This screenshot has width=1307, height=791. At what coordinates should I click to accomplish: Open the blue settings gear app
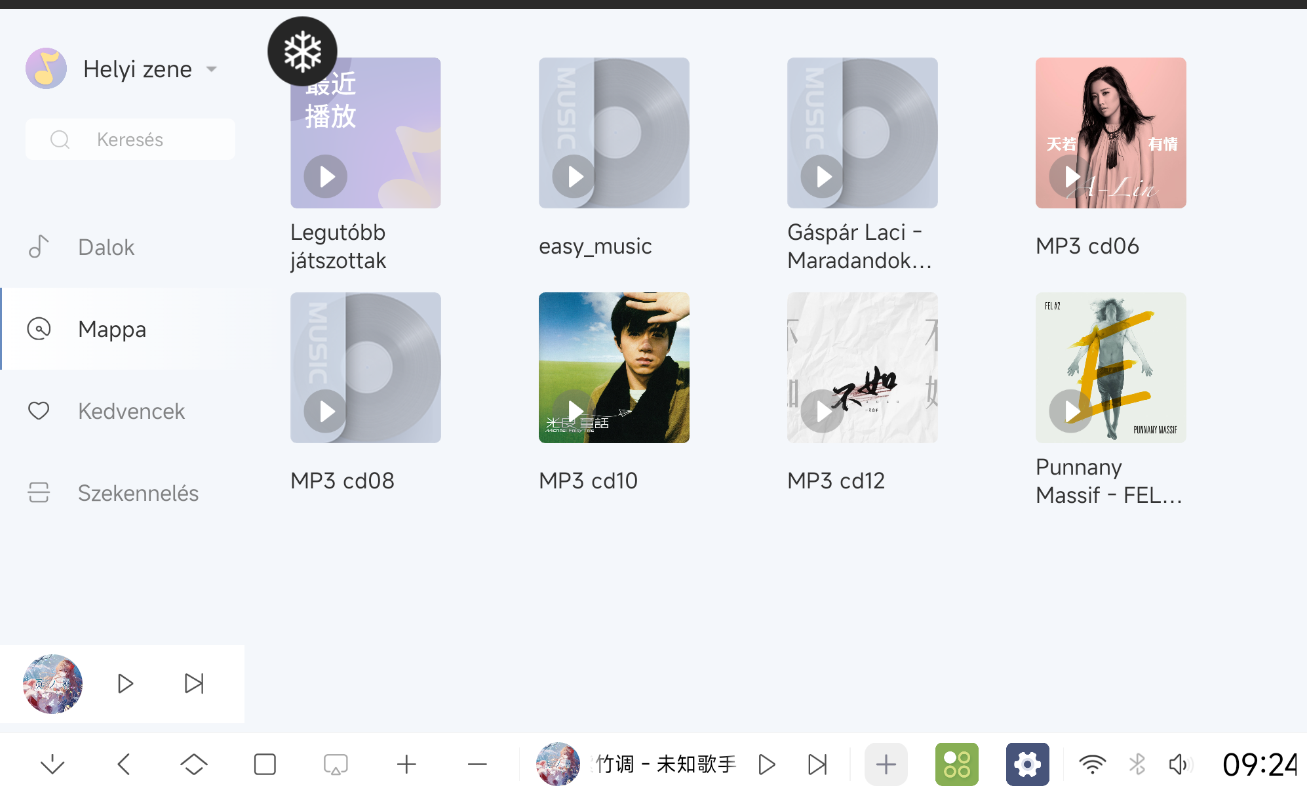coord(1027,765)
